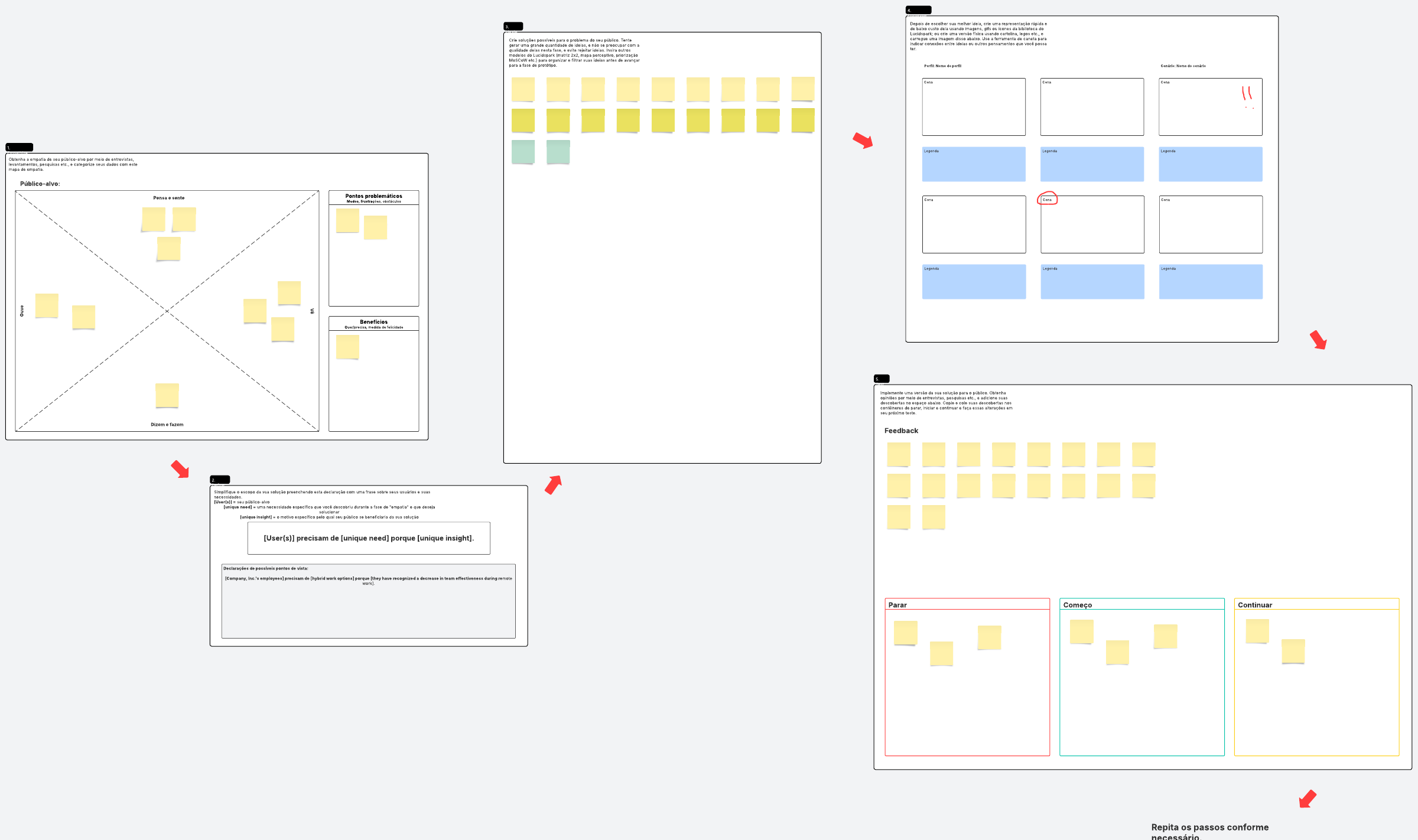Click the 'Continuar' container title

coord(1254,605)
